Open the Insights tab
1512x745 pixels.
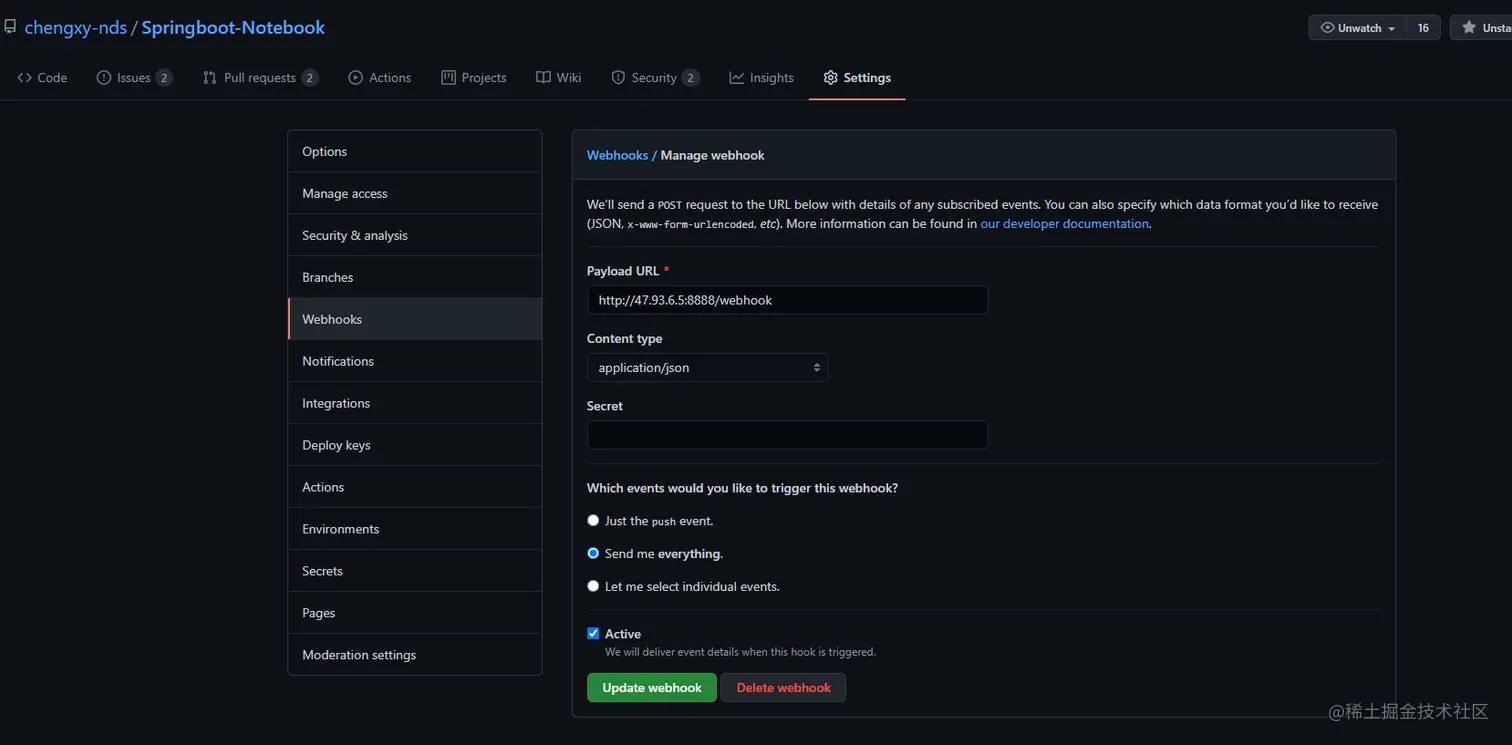click(761, 78)
